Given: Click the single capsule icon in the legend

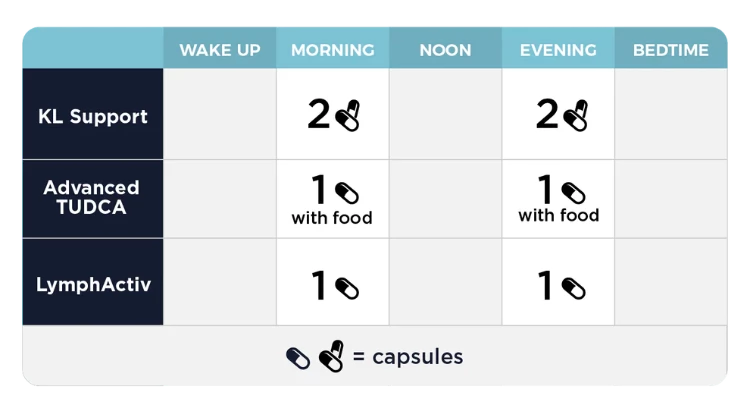Looking at the screenshot, I should coord(298,357).
